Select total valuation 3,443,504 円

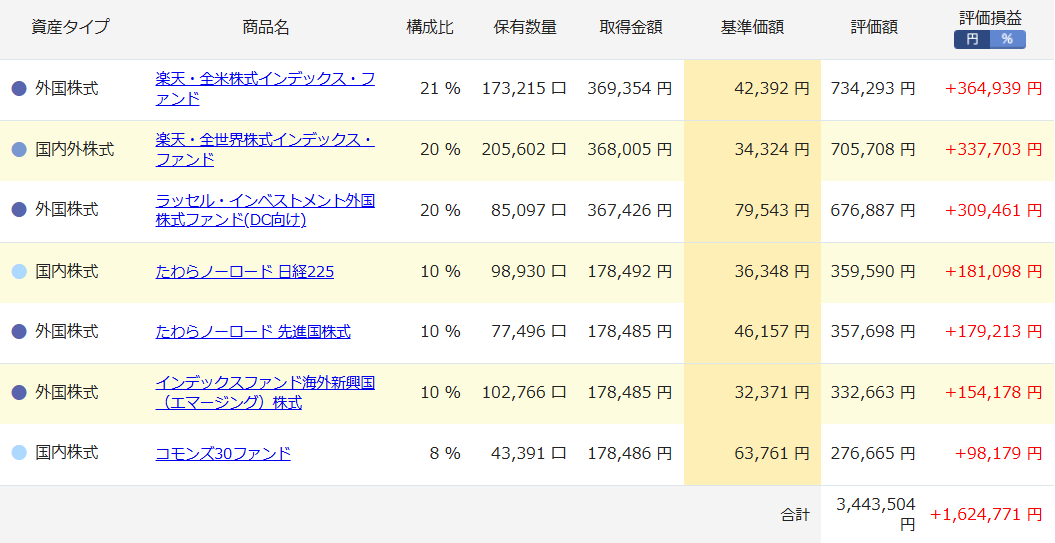tap(875, 514)
